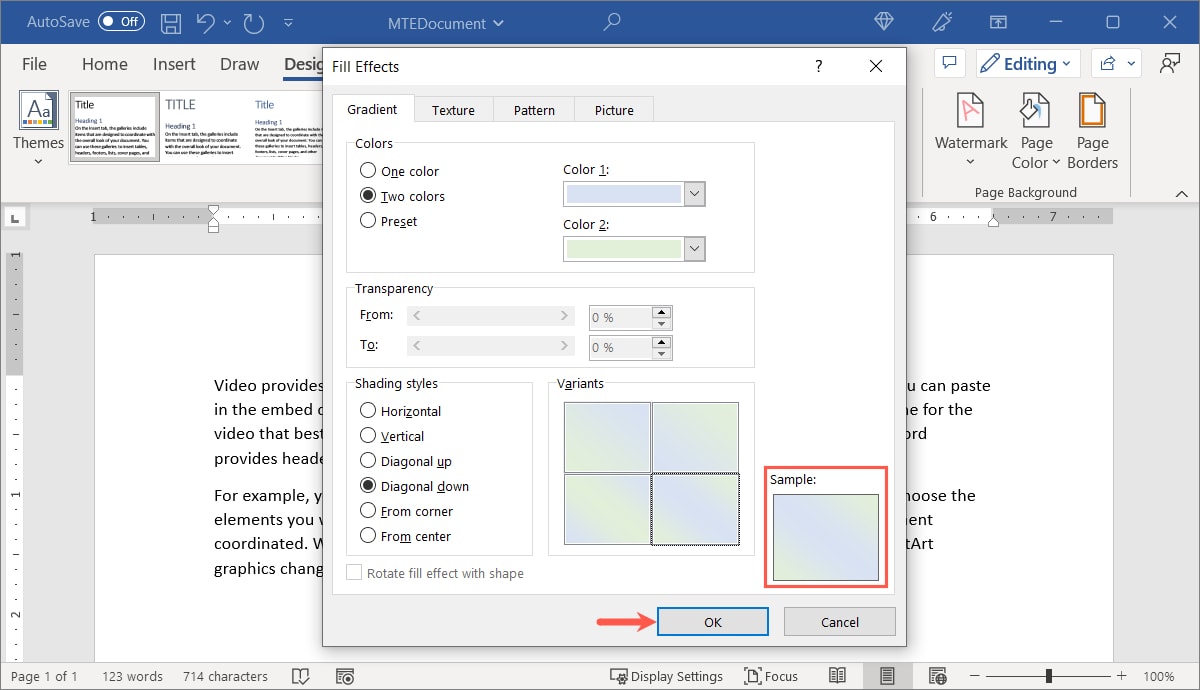Viewport: 1200px width, 690px height.
Task: Select the top-left gradient variant
Action: 607,437
